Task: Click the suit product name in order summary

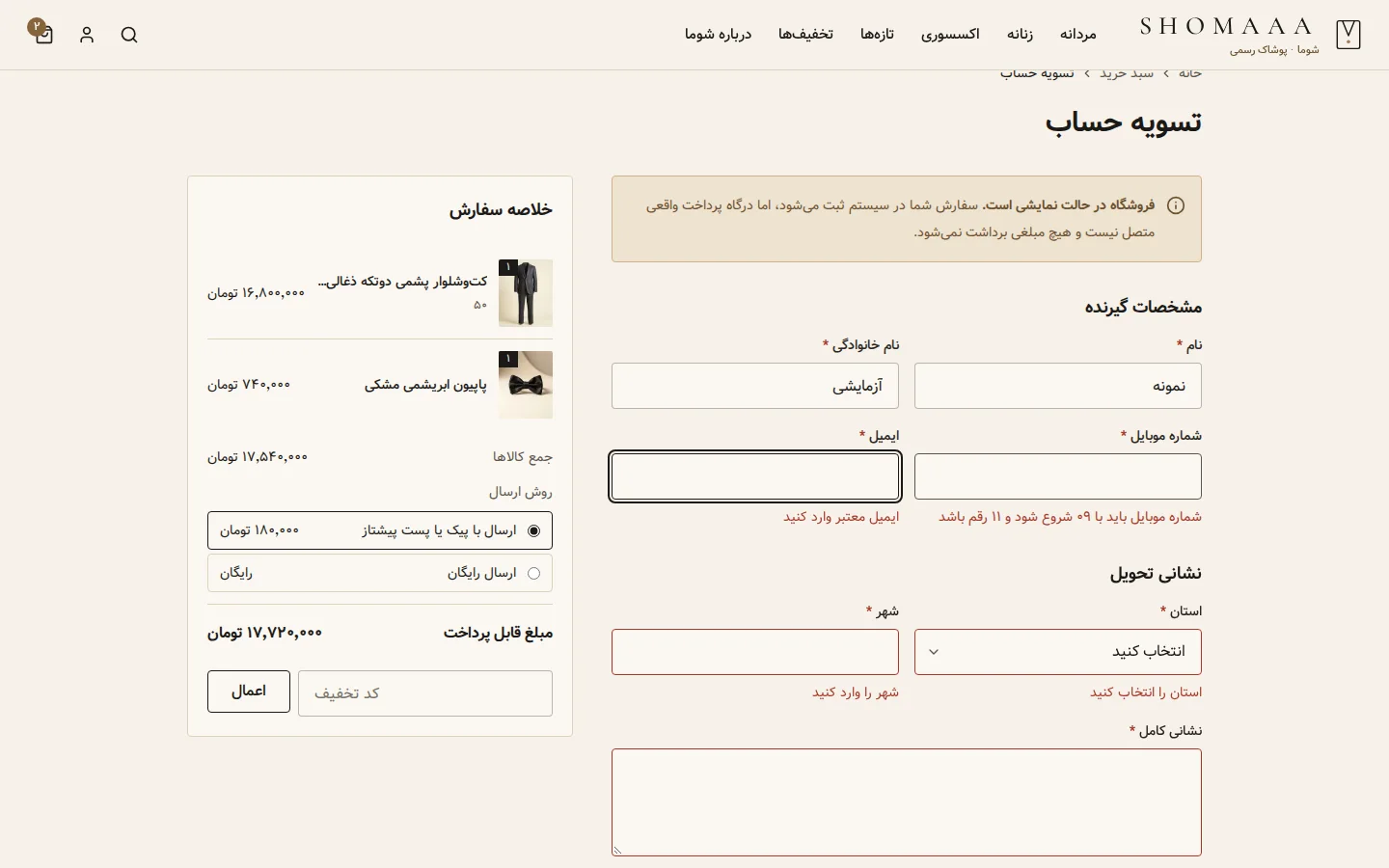Action: coord(402,282)
